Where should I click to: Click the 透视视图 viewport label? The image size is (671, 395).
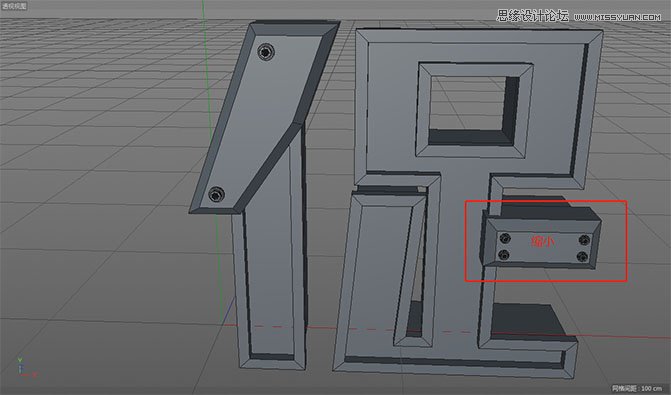click(14, 6)
